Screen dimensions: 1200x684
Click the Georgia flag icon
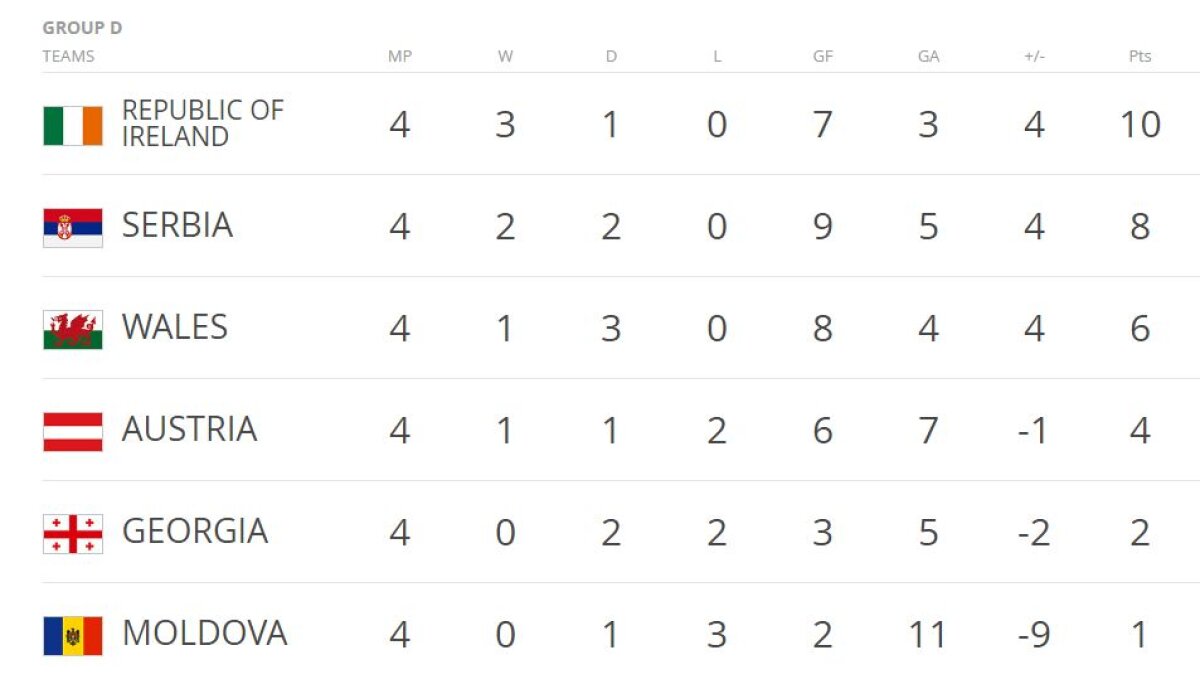(73, 534)
